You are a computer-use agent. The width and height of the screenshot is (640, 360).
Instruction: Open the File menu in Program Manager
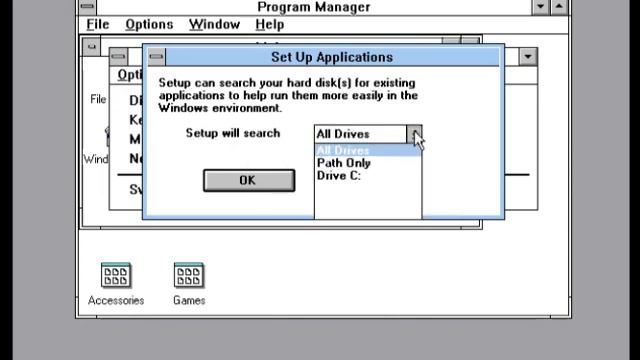pos(98,24)
